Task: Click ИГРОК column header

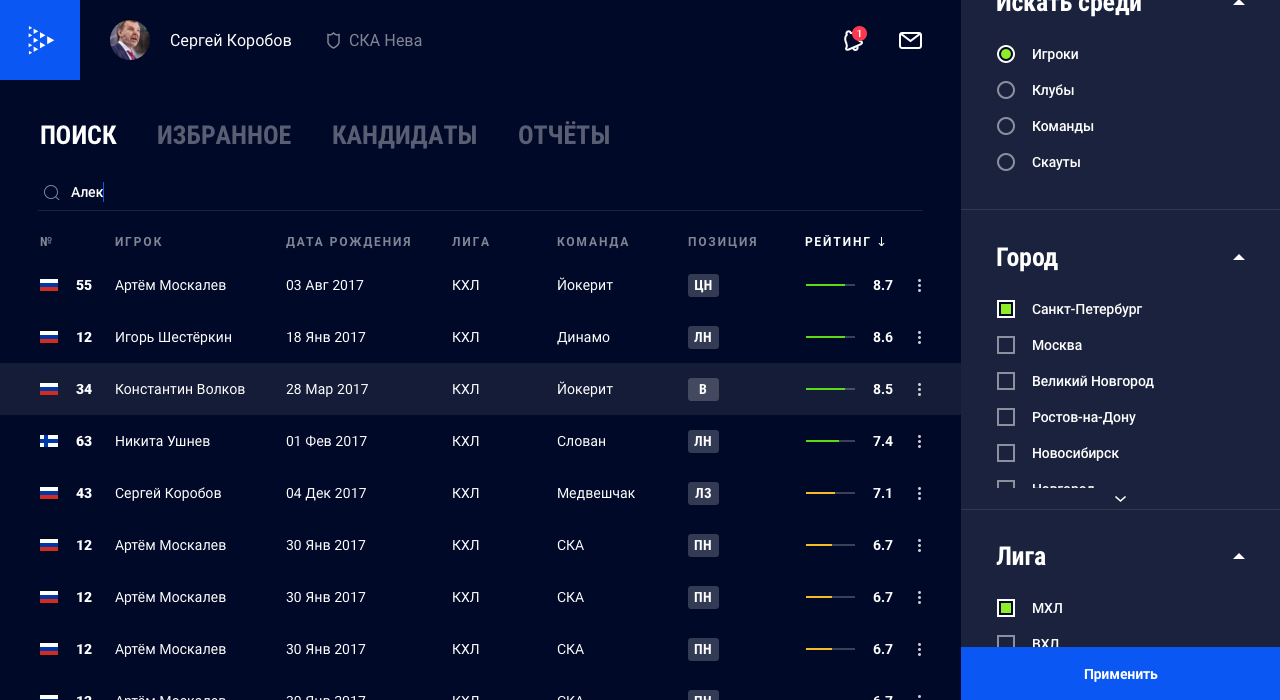Action: (x=139, y=242)
